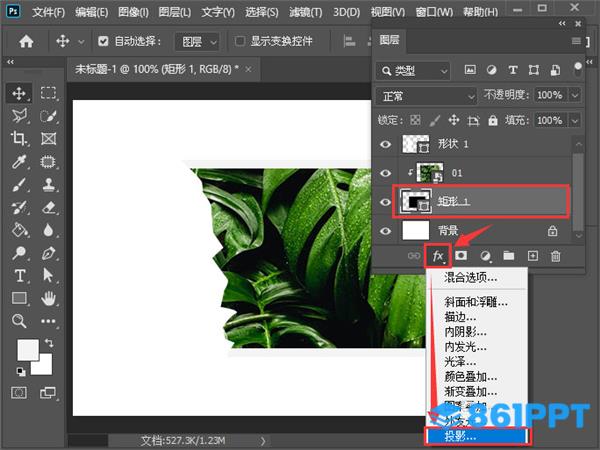Select the Eyedropper tool

(19, 161)
